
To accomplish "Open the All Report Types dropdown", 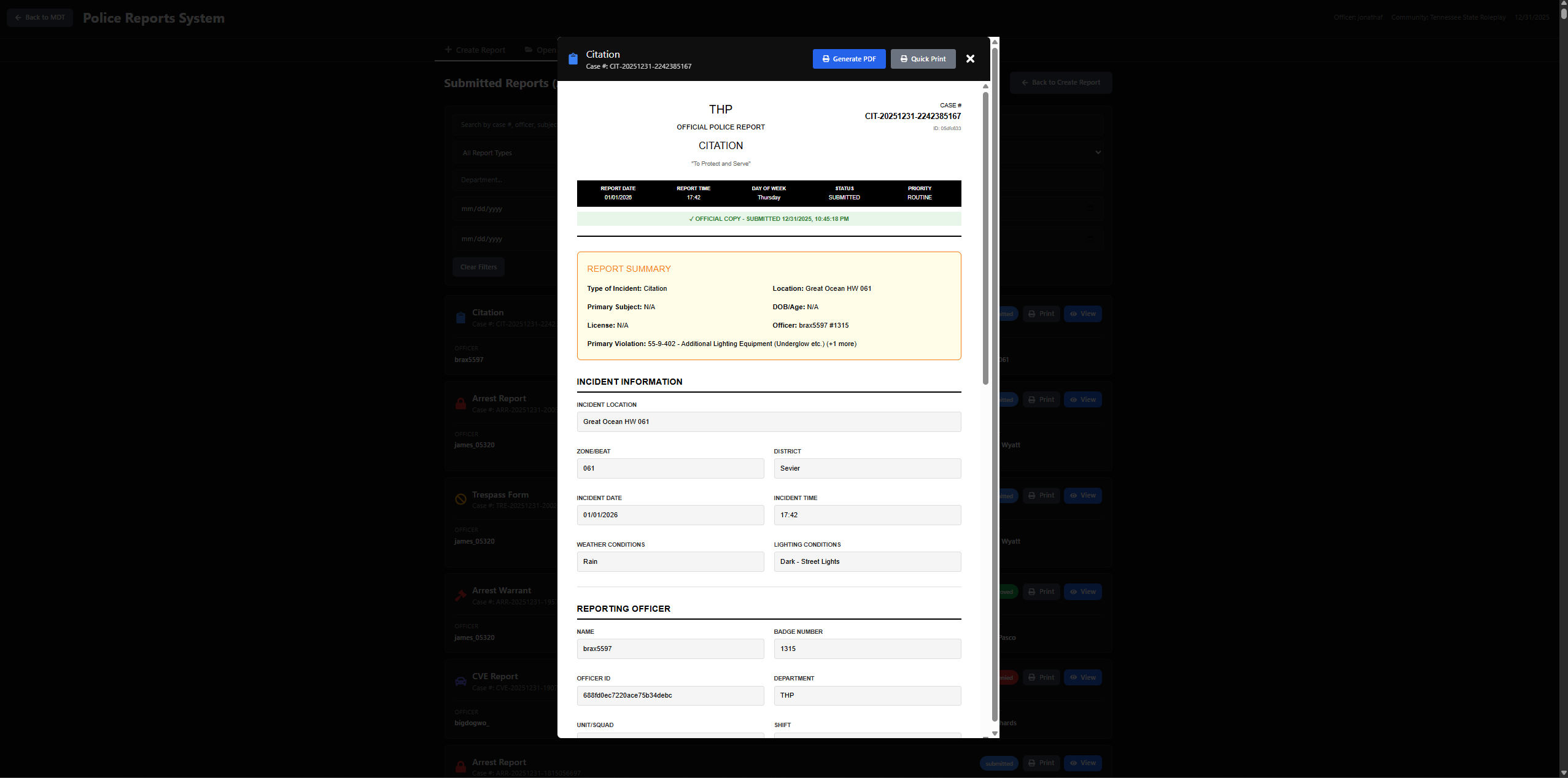I will coord(487,152).
